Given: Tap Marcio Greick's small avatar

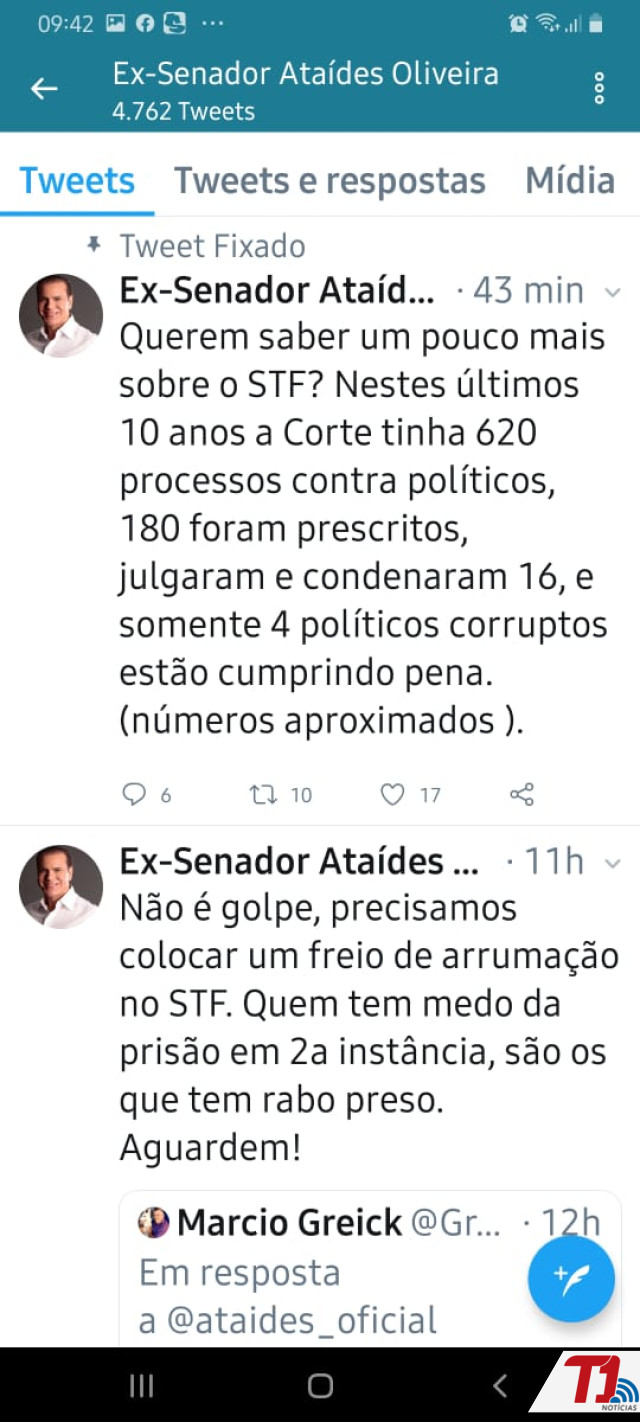Looking at the screenshot, I should click(154, 1222).
